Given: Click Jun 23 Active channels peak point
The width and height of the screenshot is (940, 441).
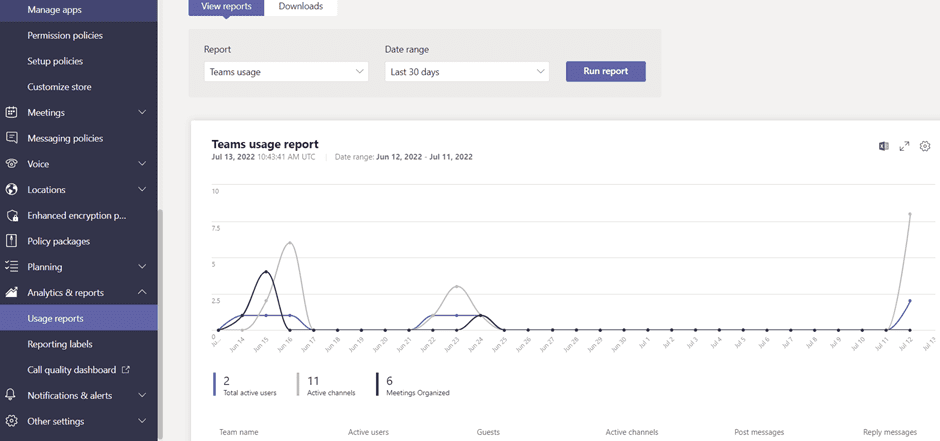Looking at the screenshot, I should click(x=457, y=286).
